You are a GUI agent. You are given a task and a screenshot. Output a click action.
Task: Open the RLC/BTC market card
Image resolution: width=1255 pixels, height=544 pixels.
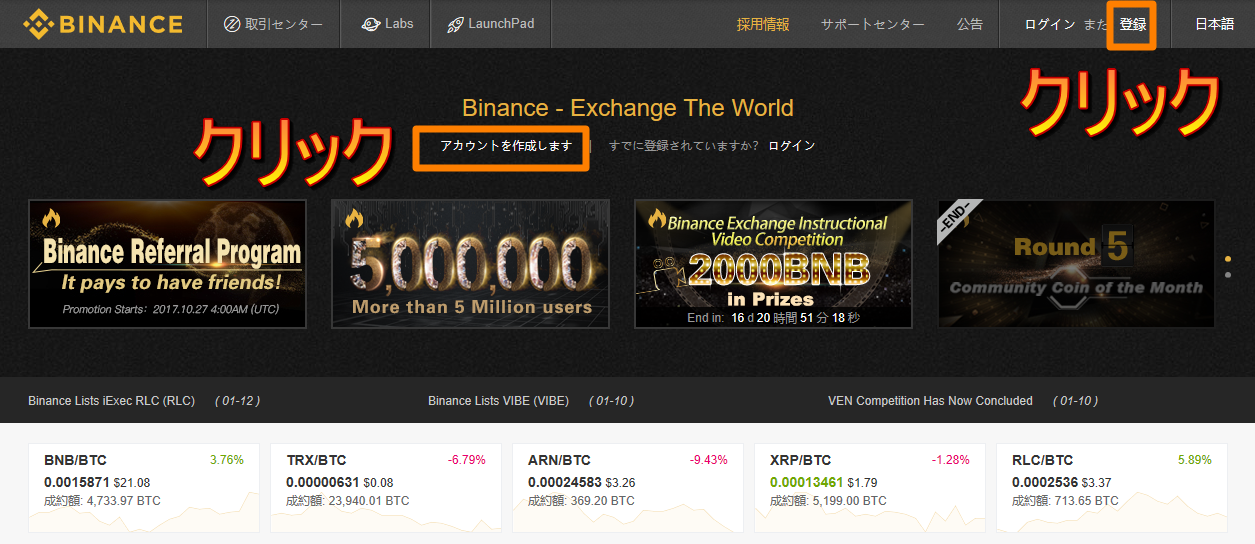coord(1112,488)
